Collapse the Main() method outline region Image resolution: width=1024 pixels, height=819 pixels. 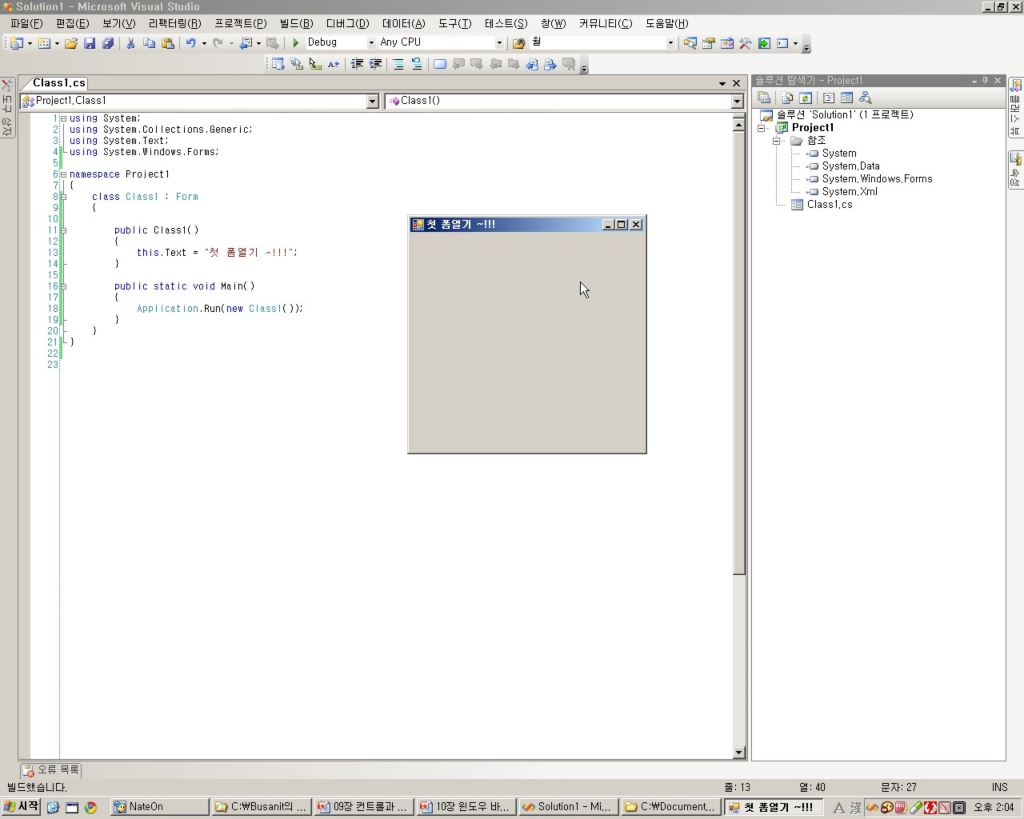coord(63,286)
